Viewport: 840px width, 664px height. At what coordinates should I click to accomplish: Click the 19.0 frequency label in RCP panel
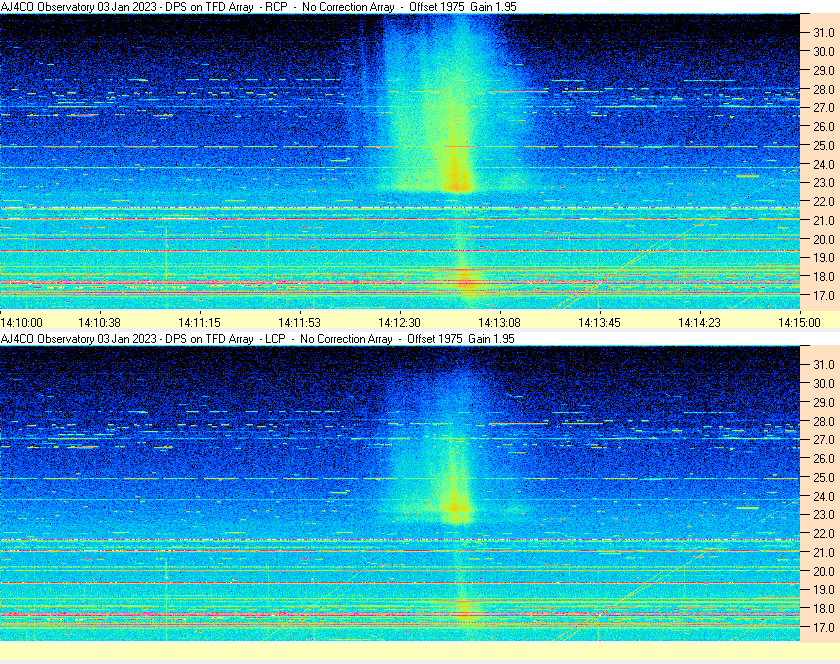click(824, 258)
